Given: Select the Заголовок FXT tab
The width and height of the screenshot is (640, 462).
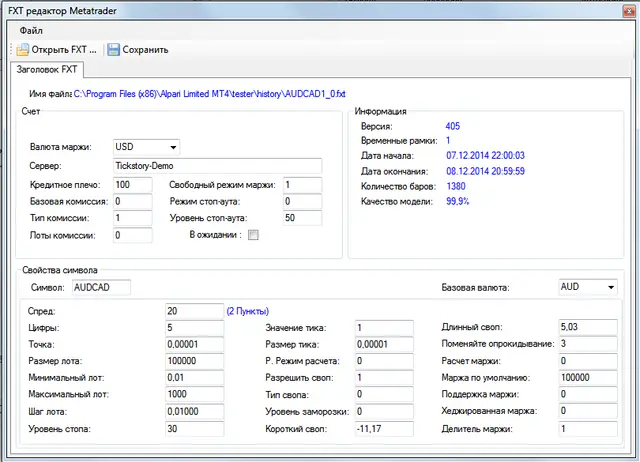Looking at the screenshot, I should (47, 69).
